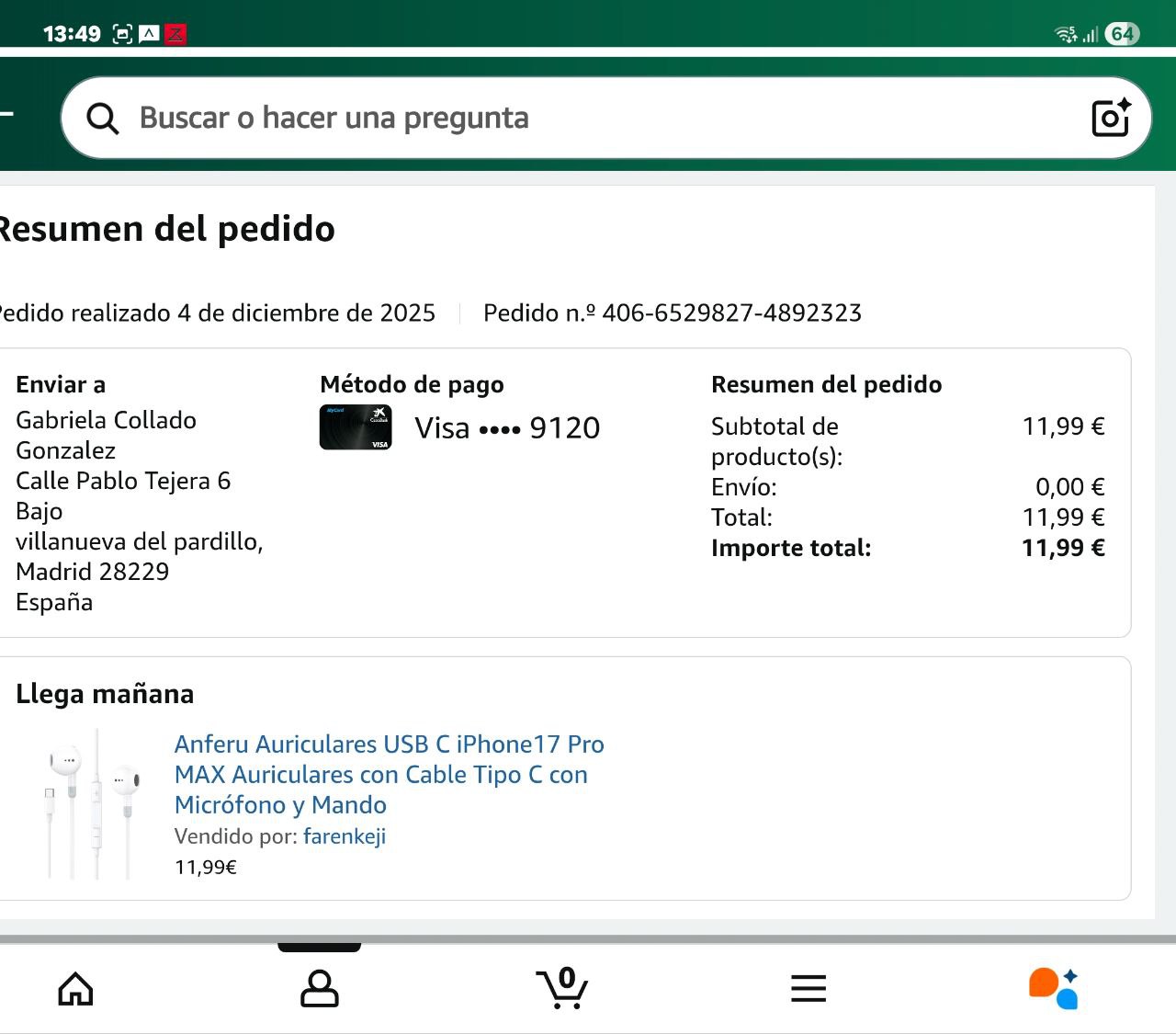Open the shopping cart with 0 items
The image size is (1176, 1034).
click(562, 989)
